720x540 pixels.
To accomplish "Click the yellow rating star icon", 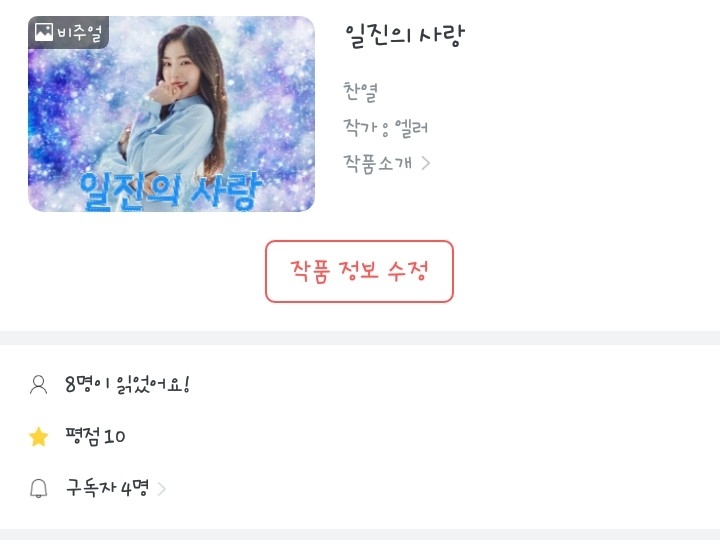I will tap(39, 436).
